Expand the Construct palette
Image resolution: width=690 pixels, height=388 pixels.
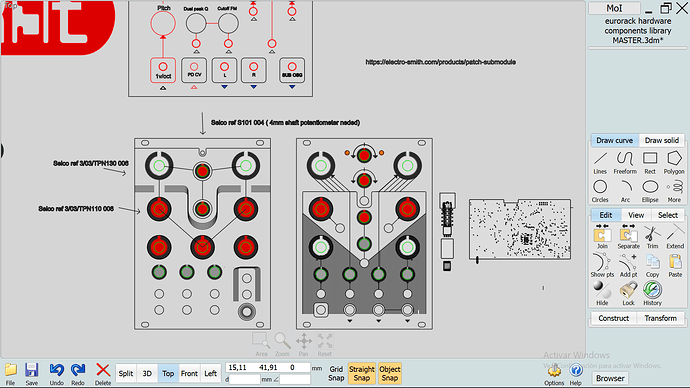tap(613, 318)
